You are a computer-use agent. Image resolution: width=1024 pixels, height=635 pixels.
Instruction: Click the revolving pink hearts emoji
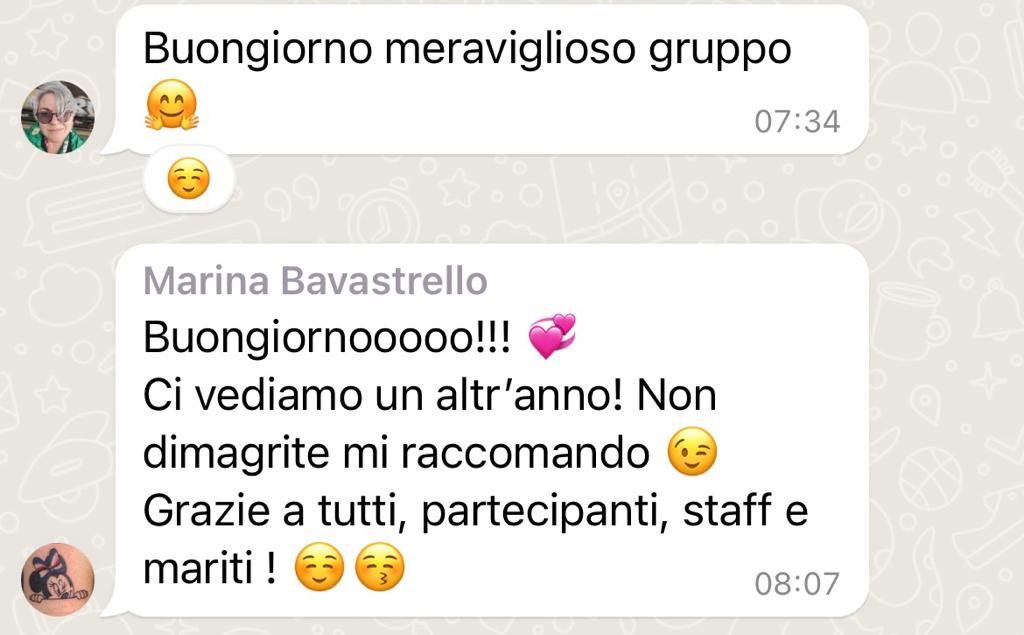(x=552, y=336)
